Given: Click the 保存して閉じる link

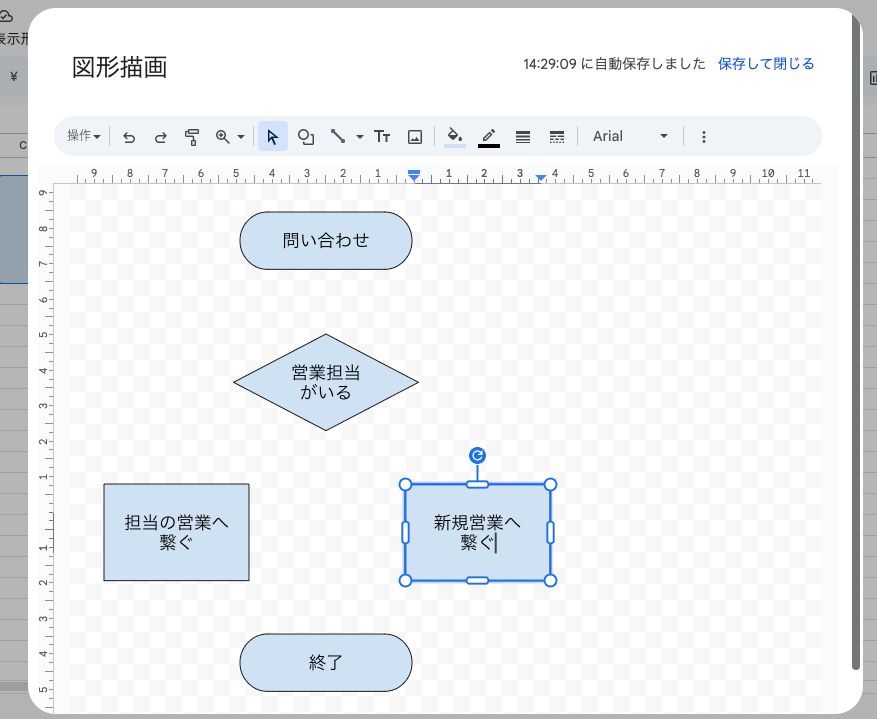Looking at the screenshot, I should pyautogui.click(x=767, y=62).
